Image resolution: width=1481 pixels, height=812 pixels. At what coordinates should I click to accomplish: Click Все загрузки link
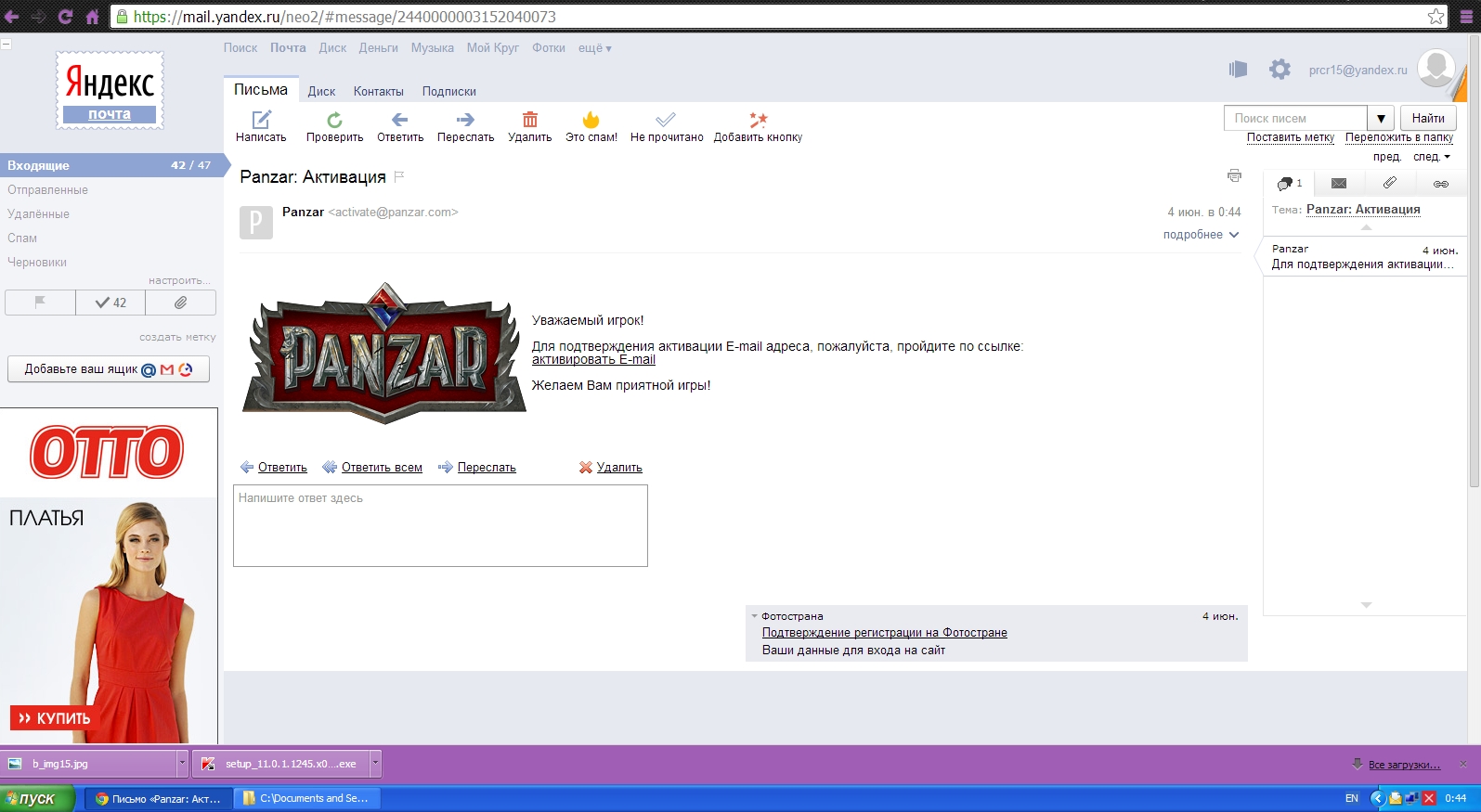point(1404,765)
